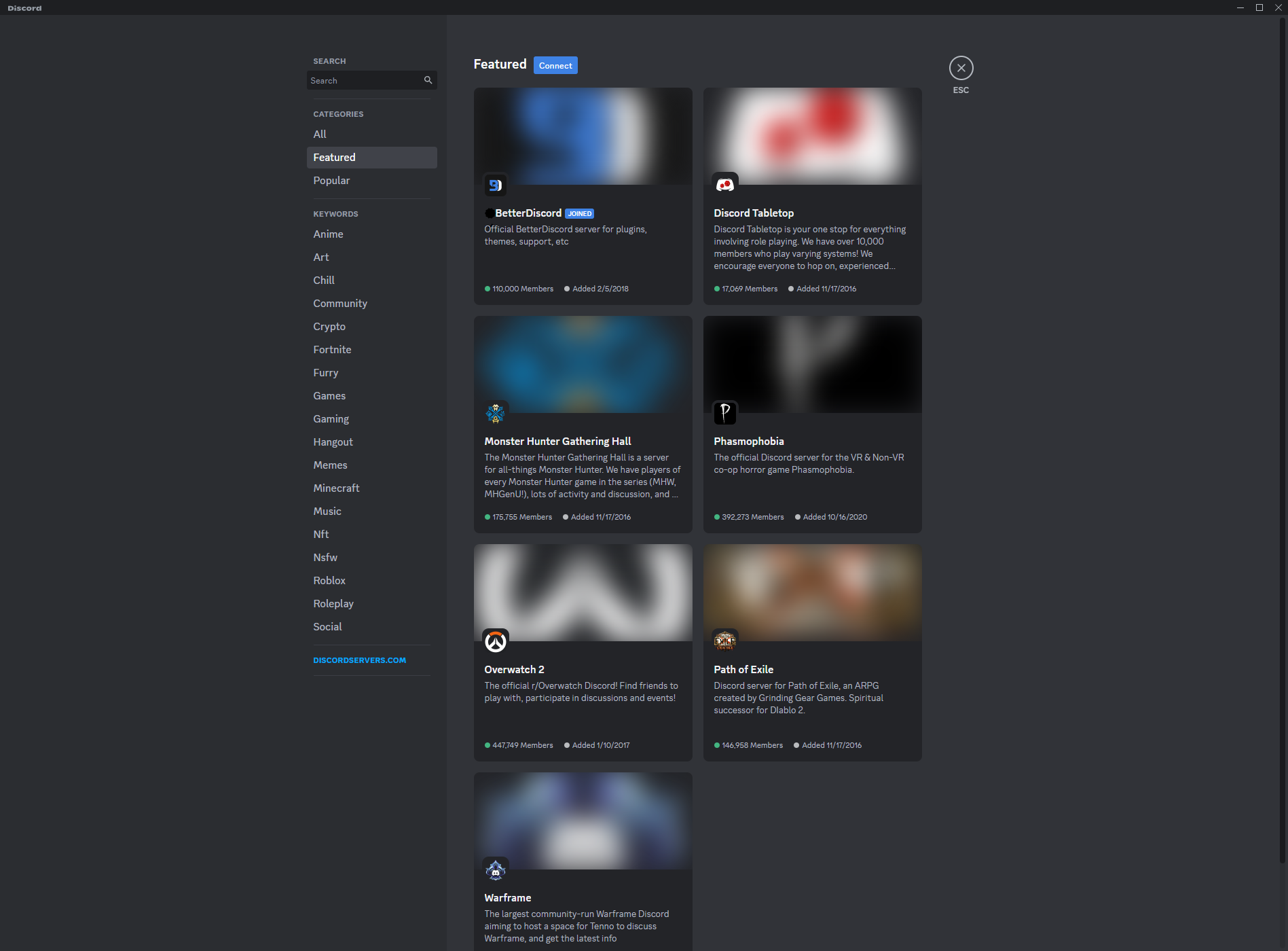Click the Path of Exile server logo icon
The height and width of the screenshot is (951, 1288).
coord(725,641)
